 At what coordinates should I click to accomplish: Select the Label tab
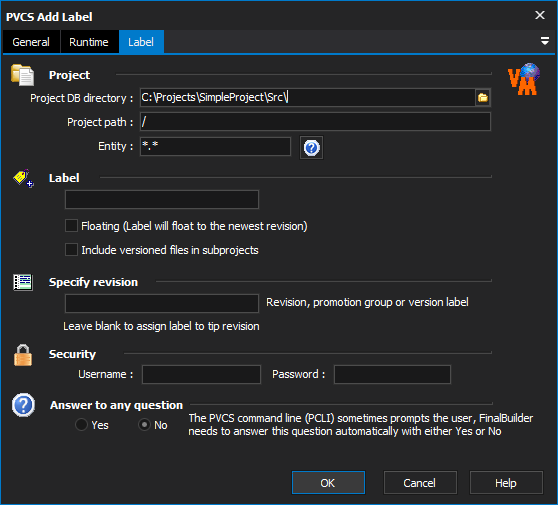[x=141, y=42]
